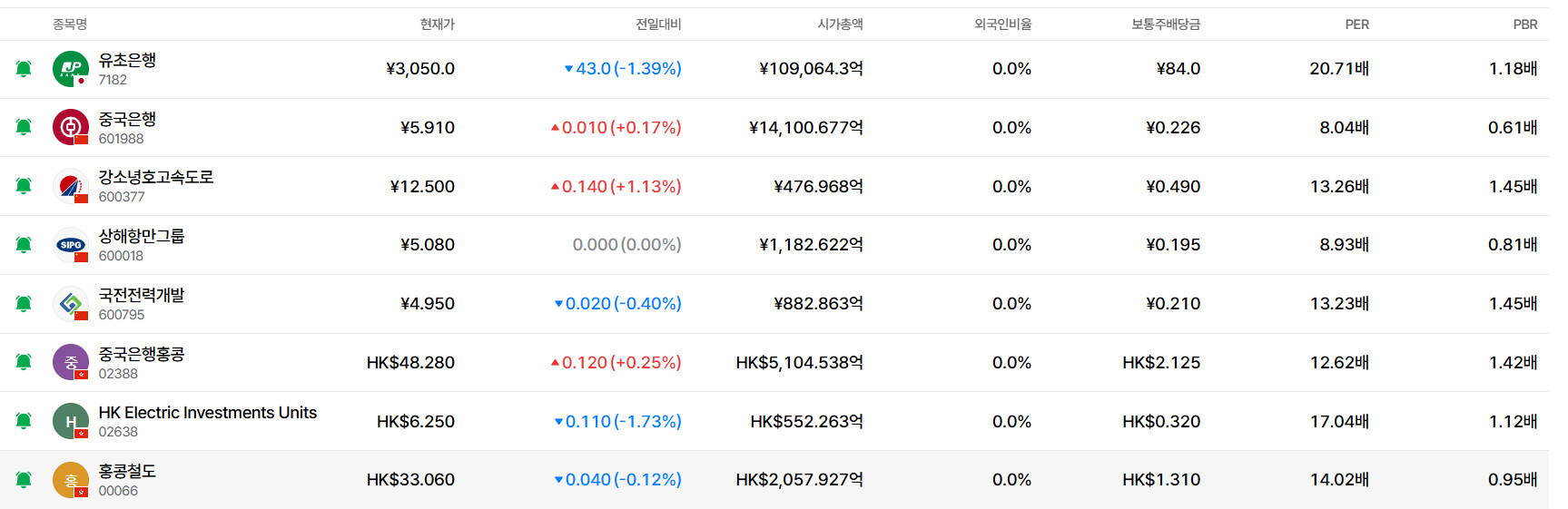Click the market cap ¥109,064.3억
The height and width of the screenshot is (509, 1568).
[x=812, y=69]
